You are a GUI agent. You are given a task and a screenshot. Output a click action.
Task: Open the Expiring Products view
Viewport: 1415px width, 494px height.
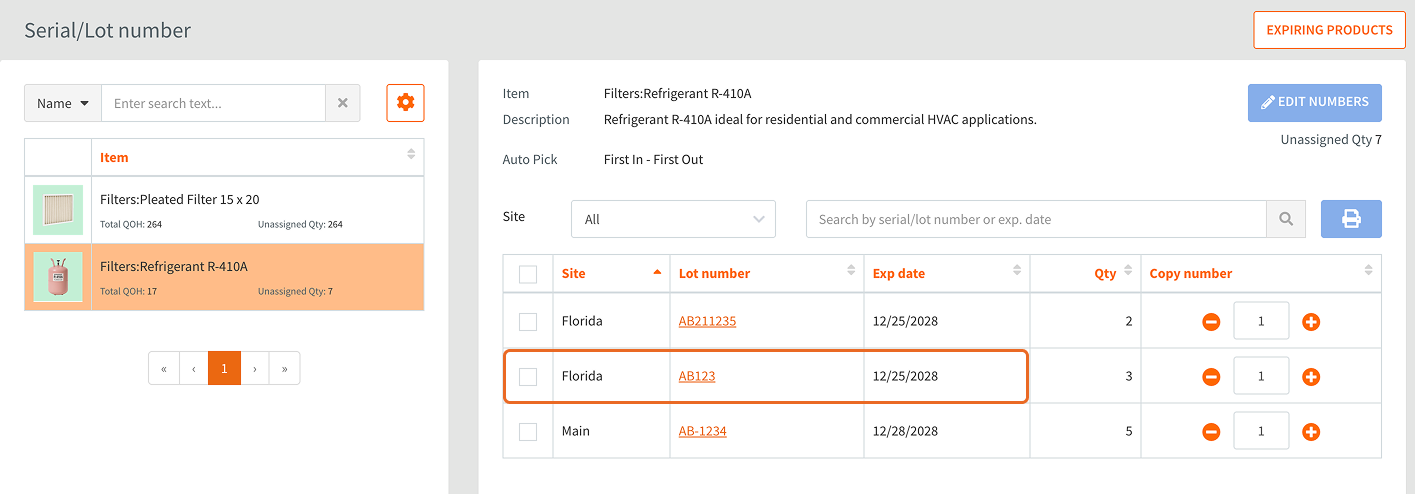coord(1329,30)
